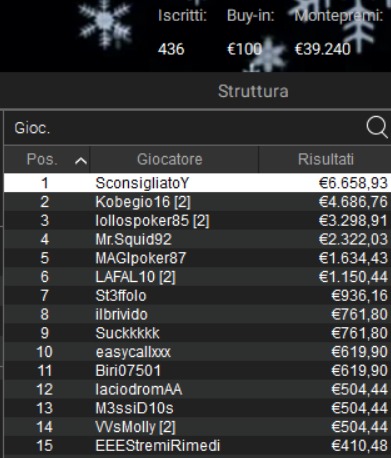The width and height of the screenshot is (391, 458).
Task: Click the magnifying glass search icon
Action: tap(377, 127)
